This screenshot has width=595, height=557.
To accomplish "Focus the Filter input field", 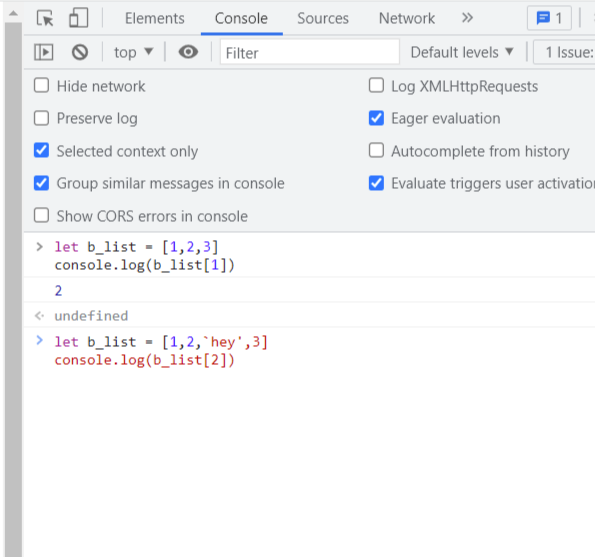I will coord(310,52).
